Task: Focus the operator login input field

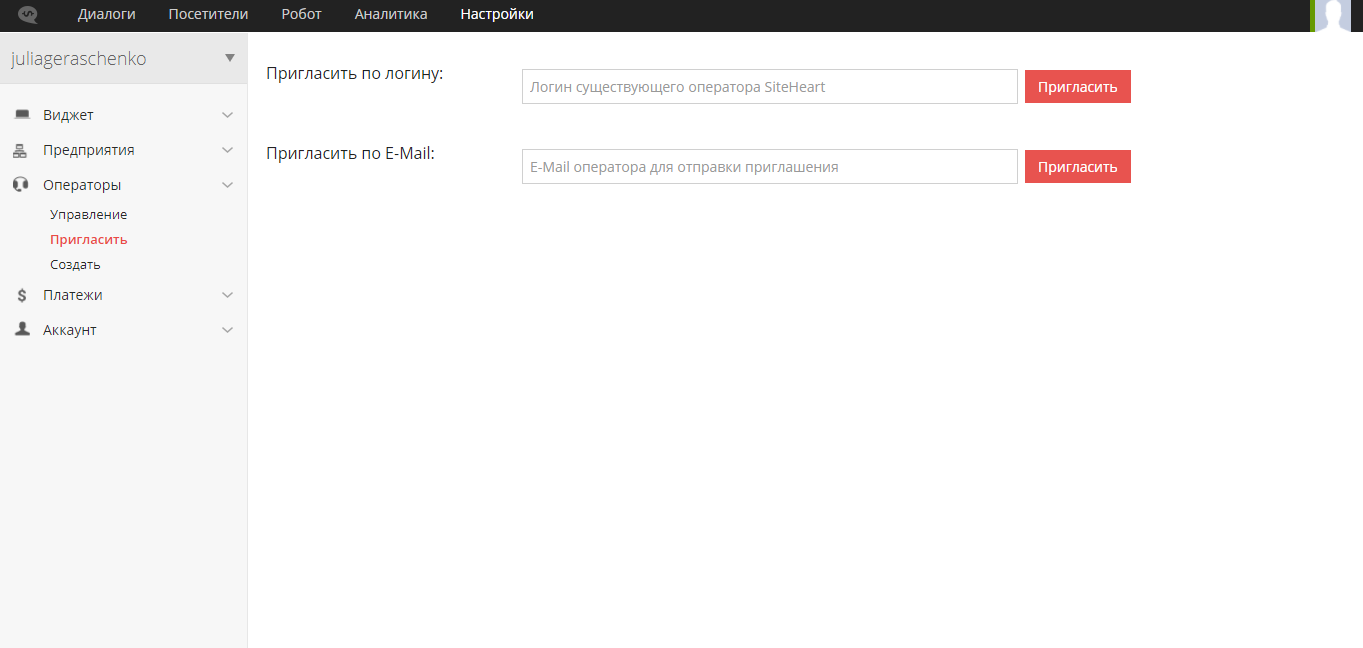Action: click(770, 86)
